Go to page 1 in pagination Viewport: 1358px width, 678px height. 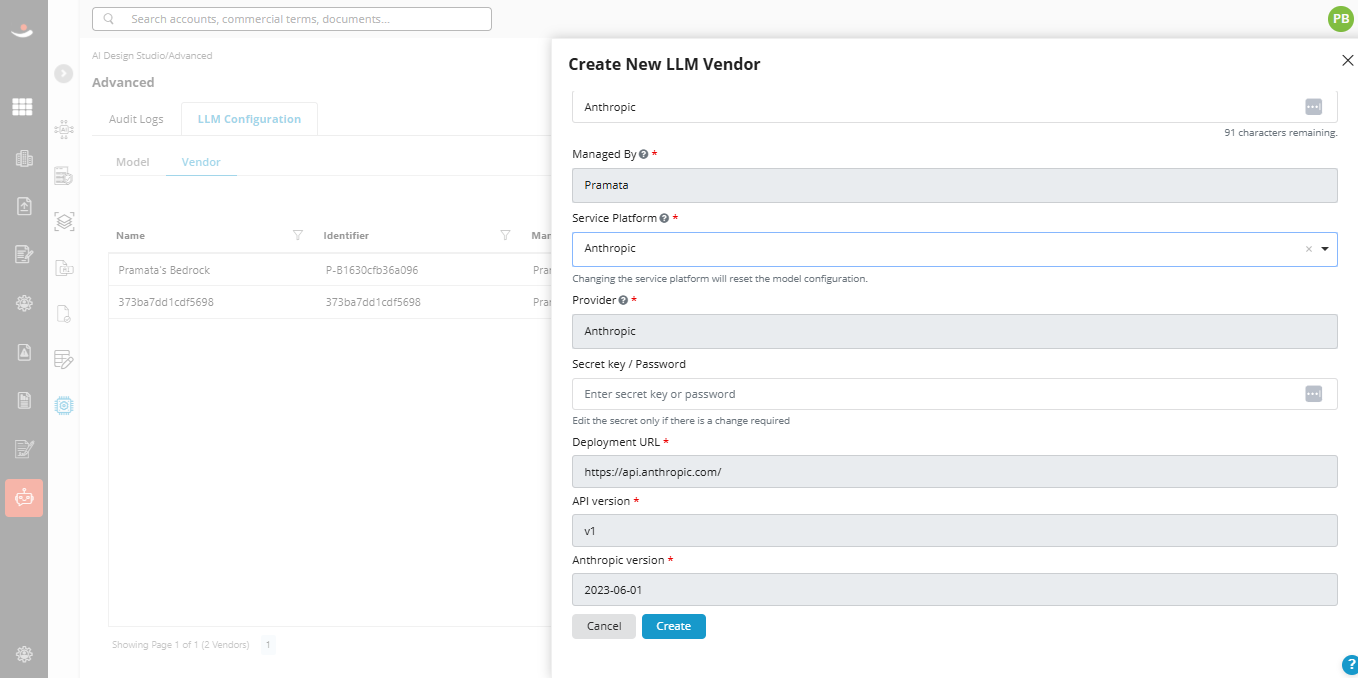pyautogui.click(x=268, y=645)
